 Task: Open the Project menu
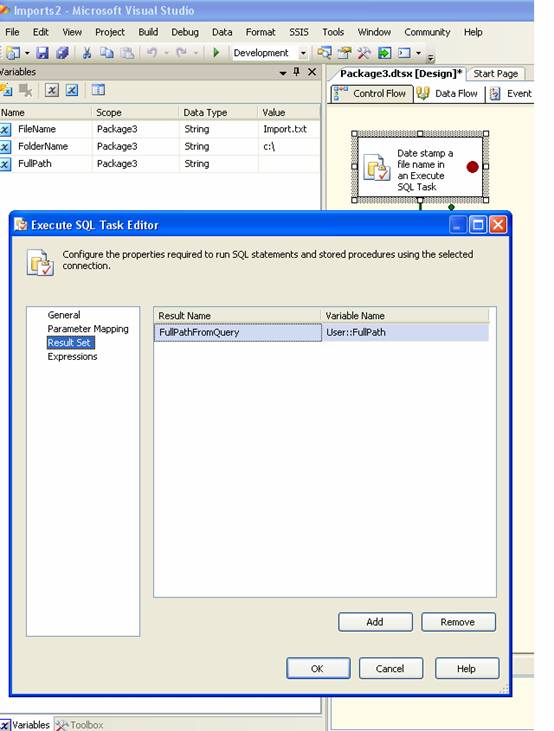[x=110, y=32]
